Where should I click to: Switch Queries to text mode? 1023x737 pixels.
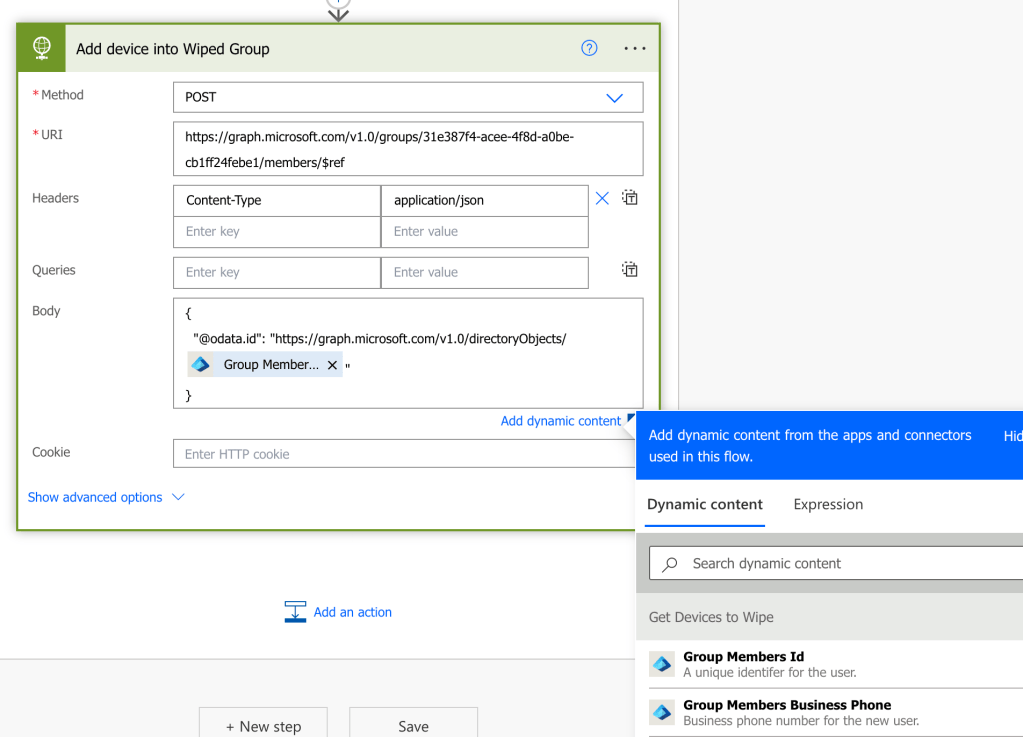[x=630, y=270]
